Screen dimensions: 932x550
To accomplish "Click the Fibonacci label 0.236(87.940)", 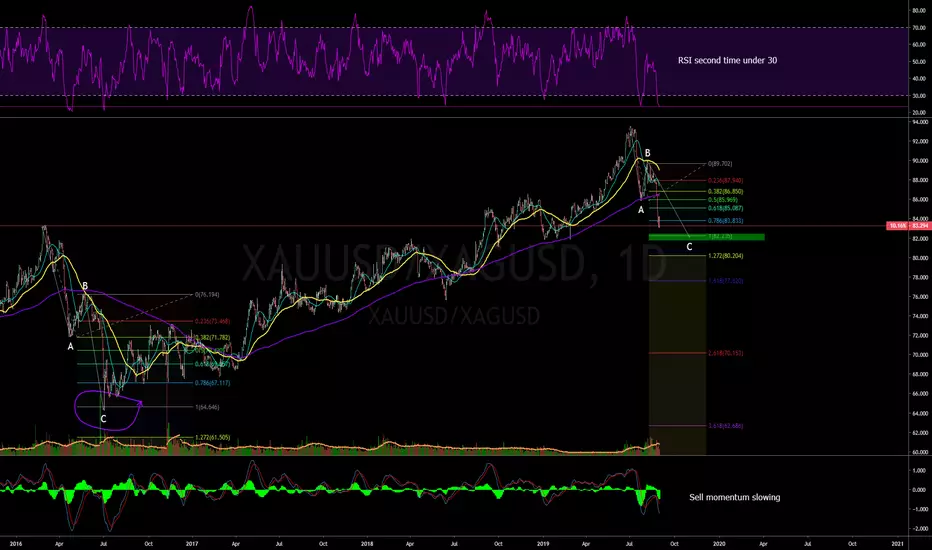I will pos(725,180).
